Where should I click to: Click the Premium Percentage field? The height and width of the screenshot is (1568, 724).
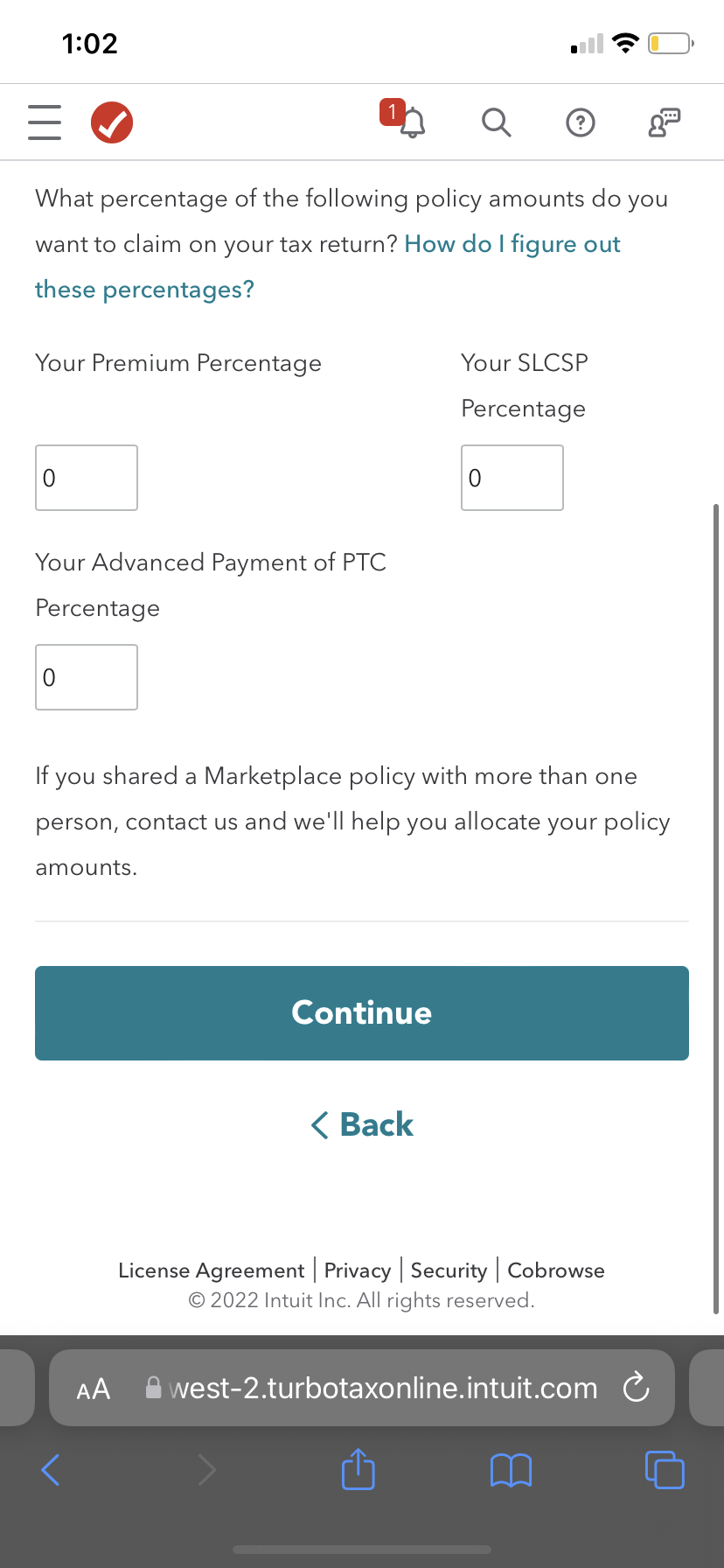coord(87,478)
